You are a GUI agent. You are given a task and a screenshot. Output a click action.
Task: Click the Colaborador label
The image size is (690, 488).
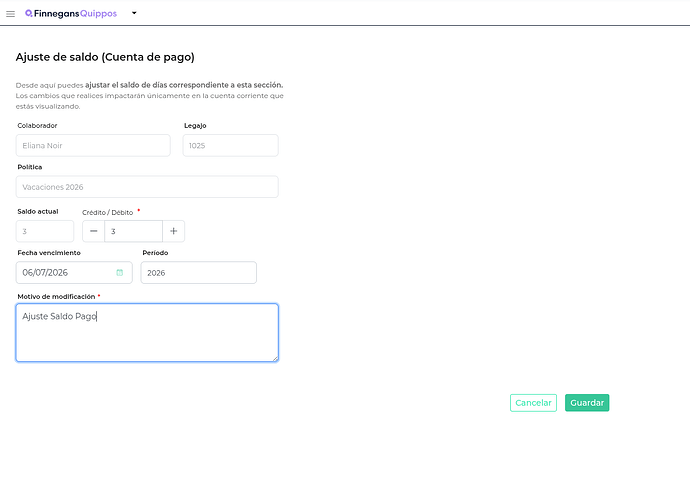coord(37,125)
